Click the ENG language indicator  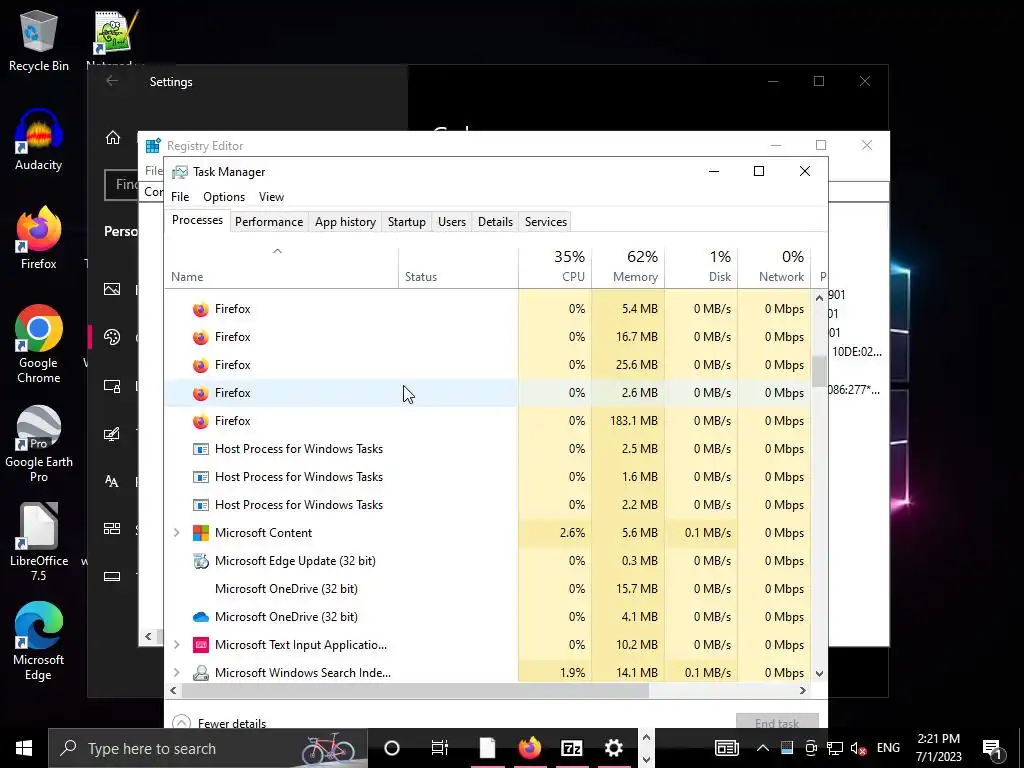888,748
